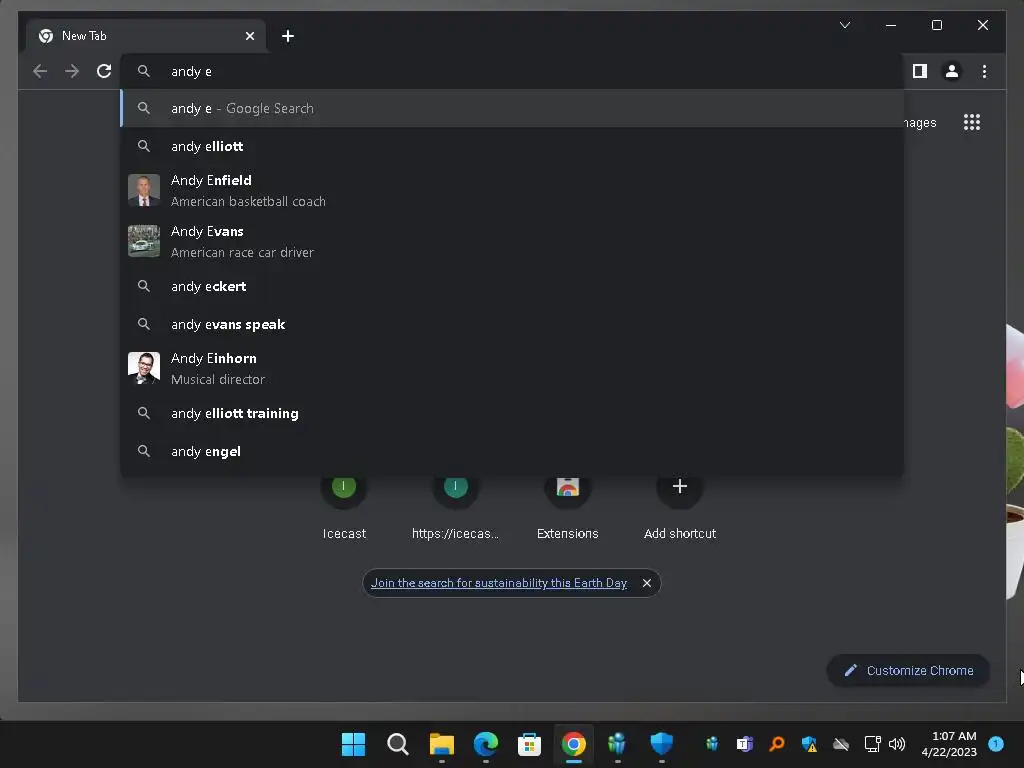
Task: Open the tab search dropdown chevron
Action: (x=844, y=25)
